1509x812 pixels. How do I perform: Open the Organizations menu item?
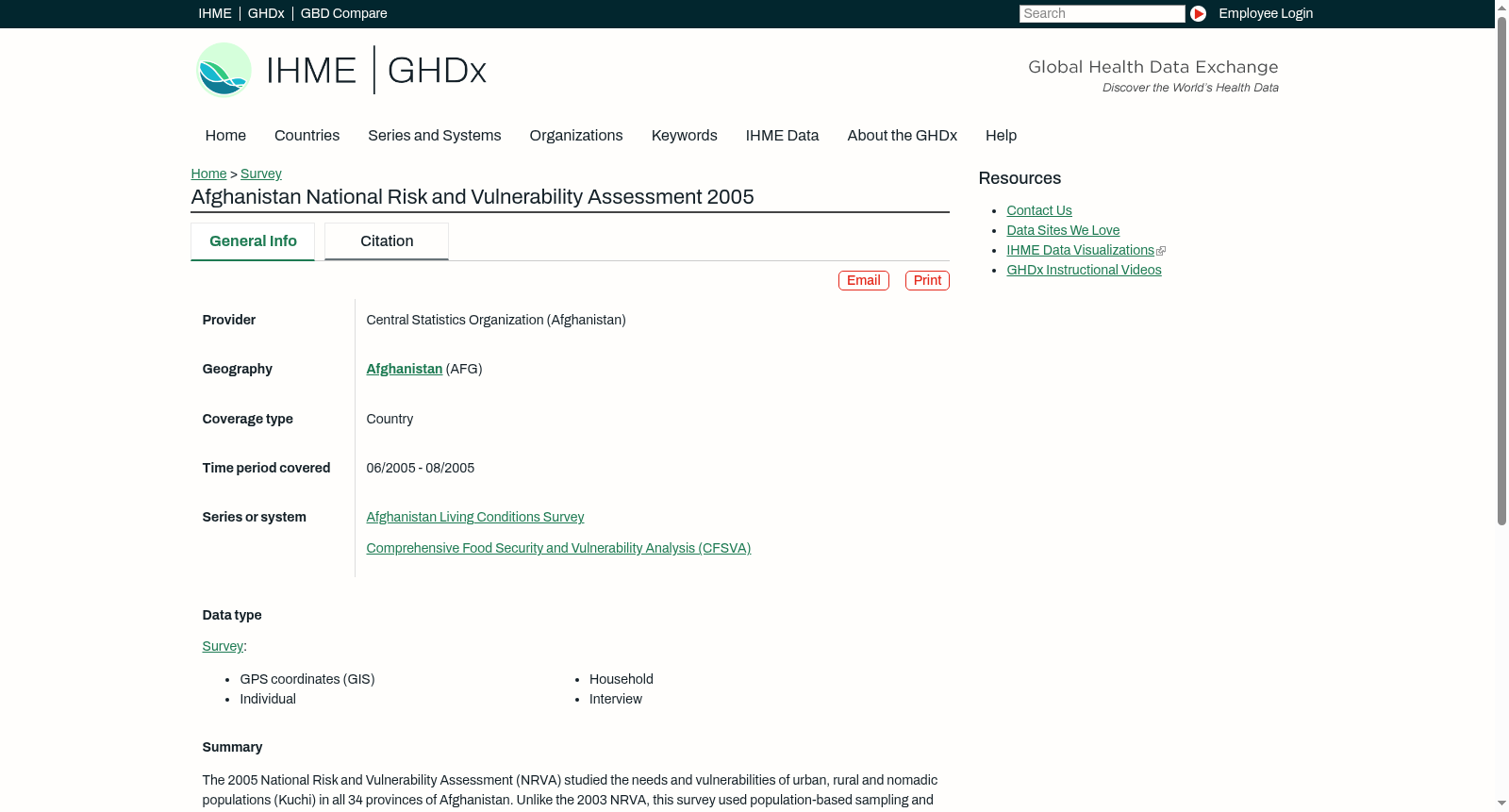click(x=576, y=136)
